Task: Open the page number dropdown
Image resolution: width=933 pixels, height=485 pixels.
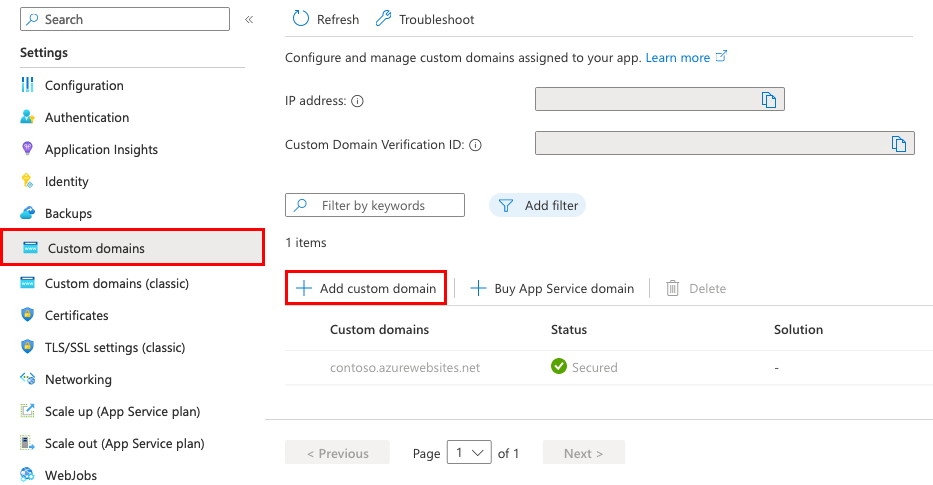Action: click(469, 453)
